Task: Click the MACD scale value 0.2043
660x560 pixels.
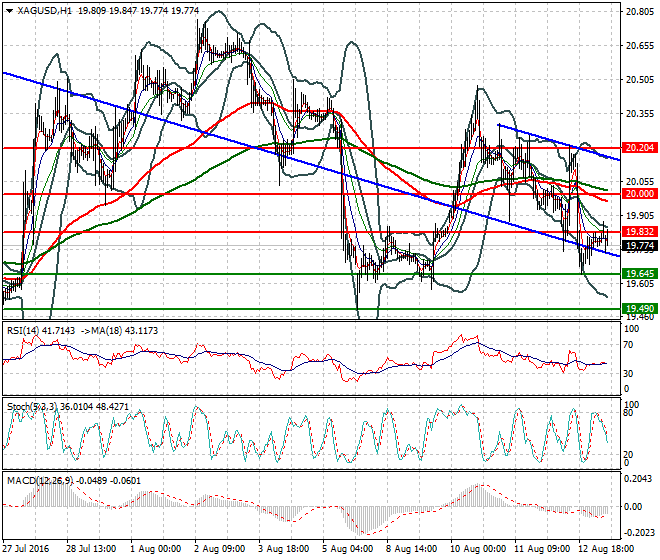Action: [x=638, y=479]
